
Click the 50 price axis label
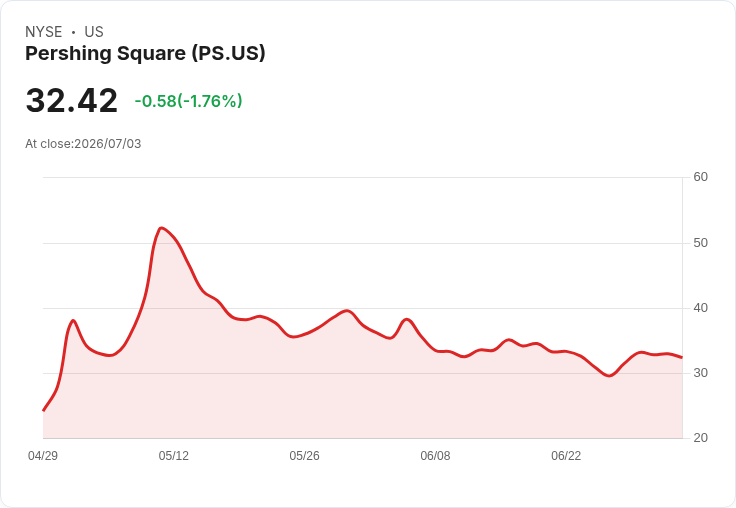pyautogui.click(x=700, y=243)
